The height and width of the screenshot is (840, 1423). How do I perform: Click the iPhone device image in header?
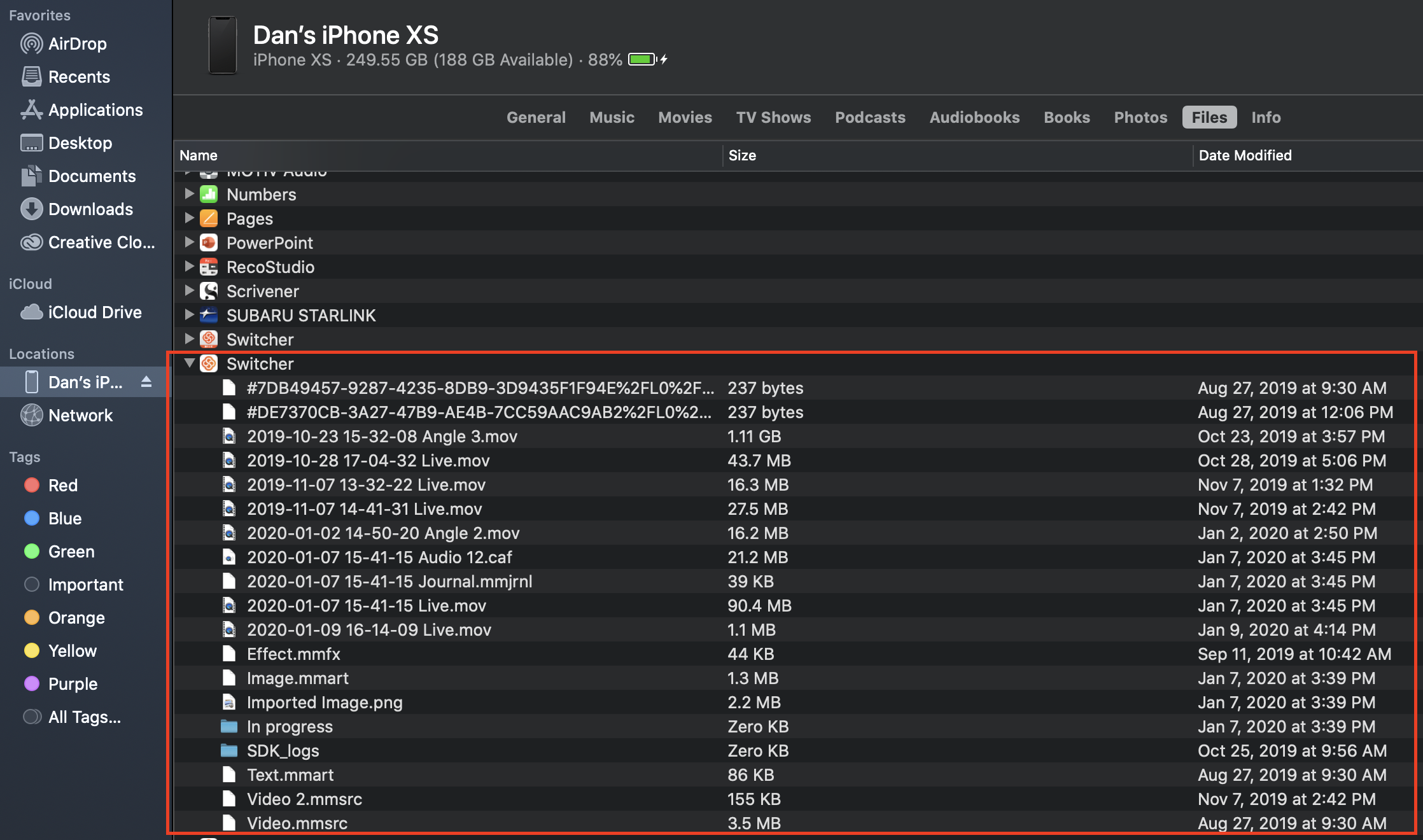(x=223, y=45)
